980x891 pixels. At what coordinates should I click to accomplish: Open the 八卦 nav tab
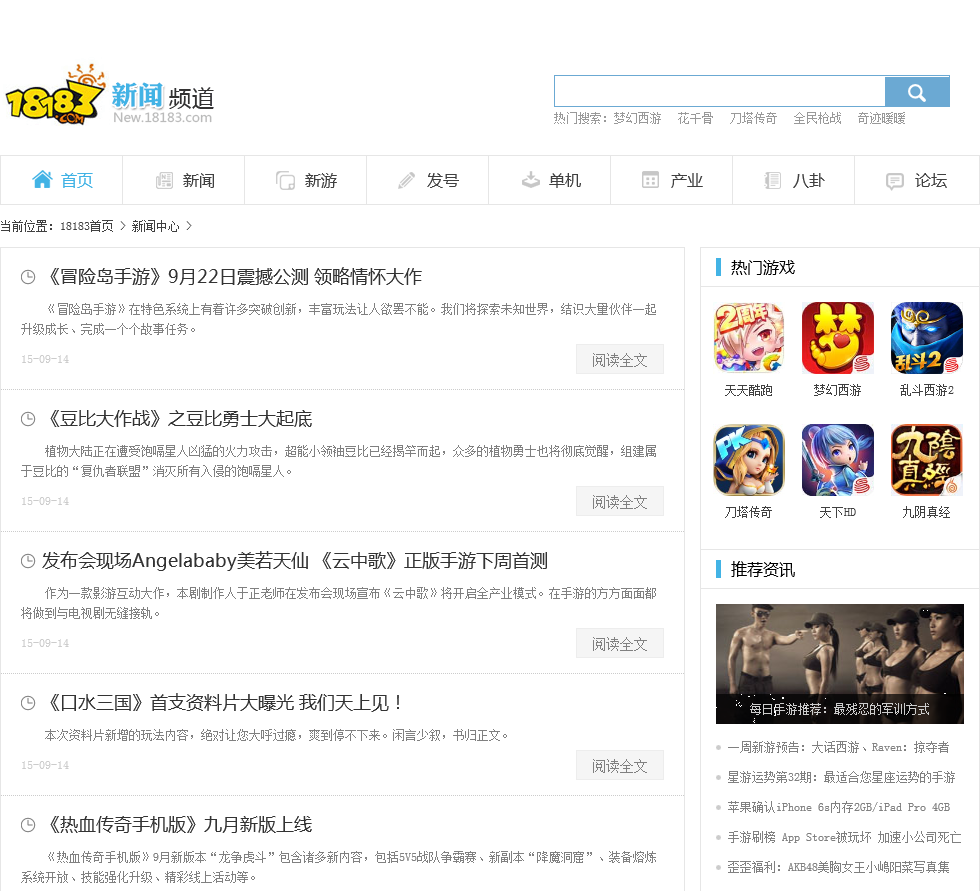(x=793, y=180)
